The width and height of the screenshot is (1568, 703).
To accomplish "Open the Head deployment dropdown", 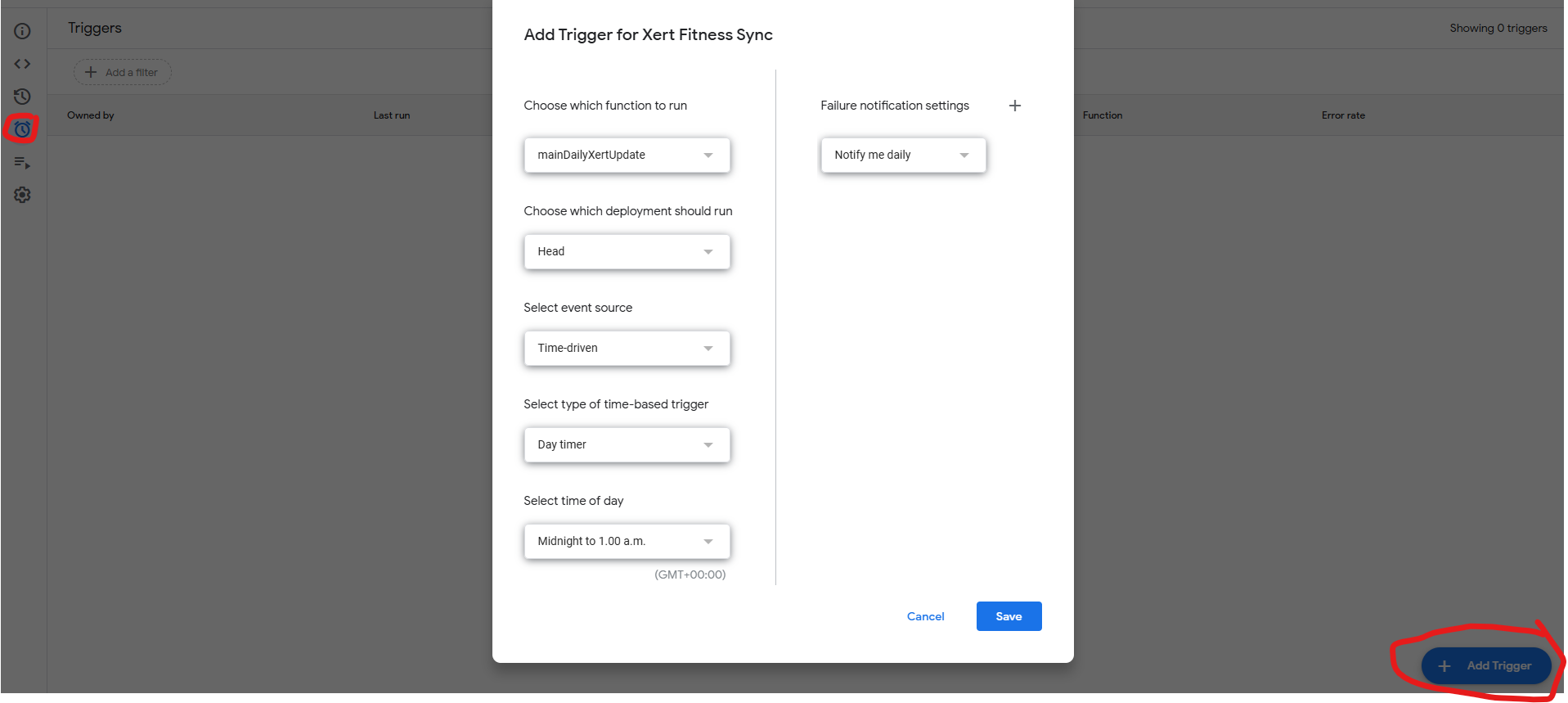I will (627, 251).
